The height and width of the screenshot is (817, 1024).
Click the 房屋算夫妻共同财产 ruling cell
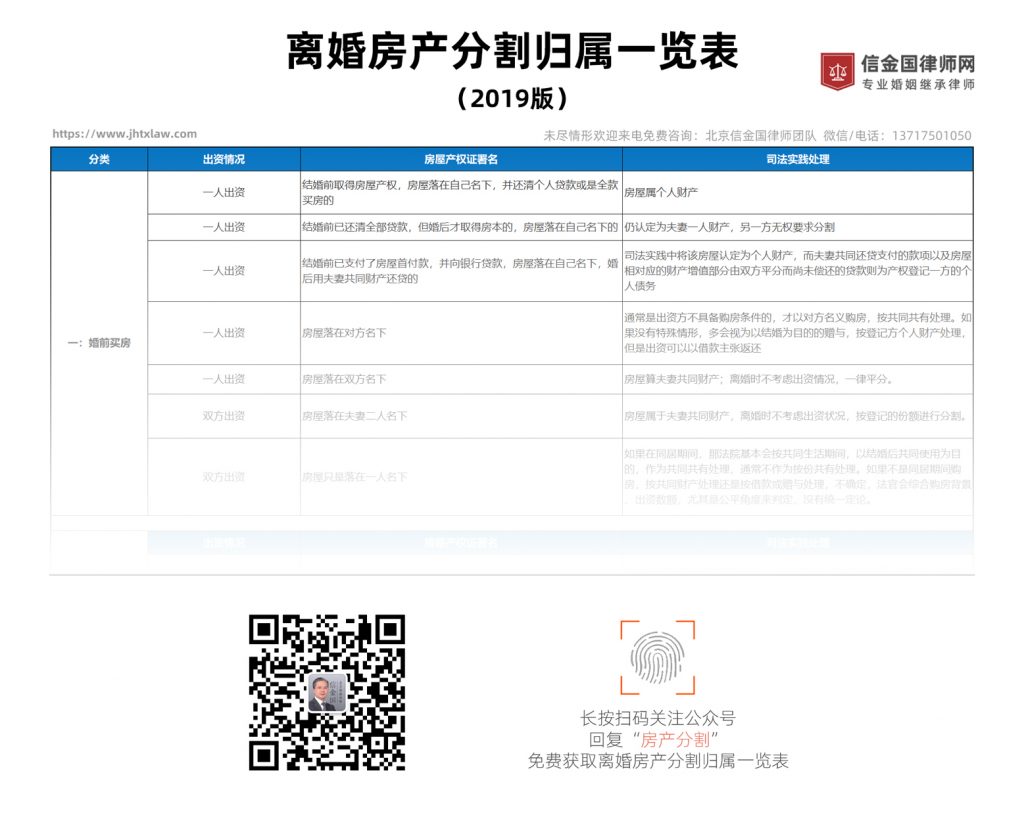(797, 379)
